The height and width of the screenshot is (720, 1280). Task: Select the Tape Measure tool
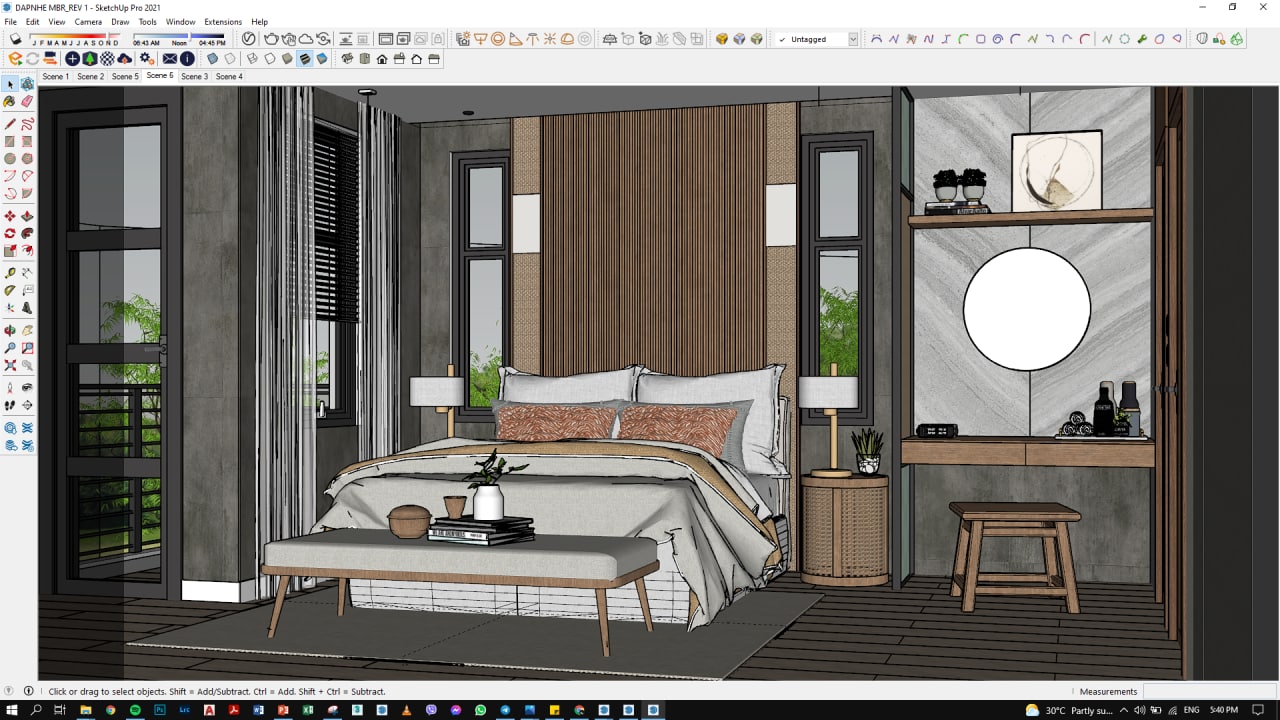click(8, 273)
